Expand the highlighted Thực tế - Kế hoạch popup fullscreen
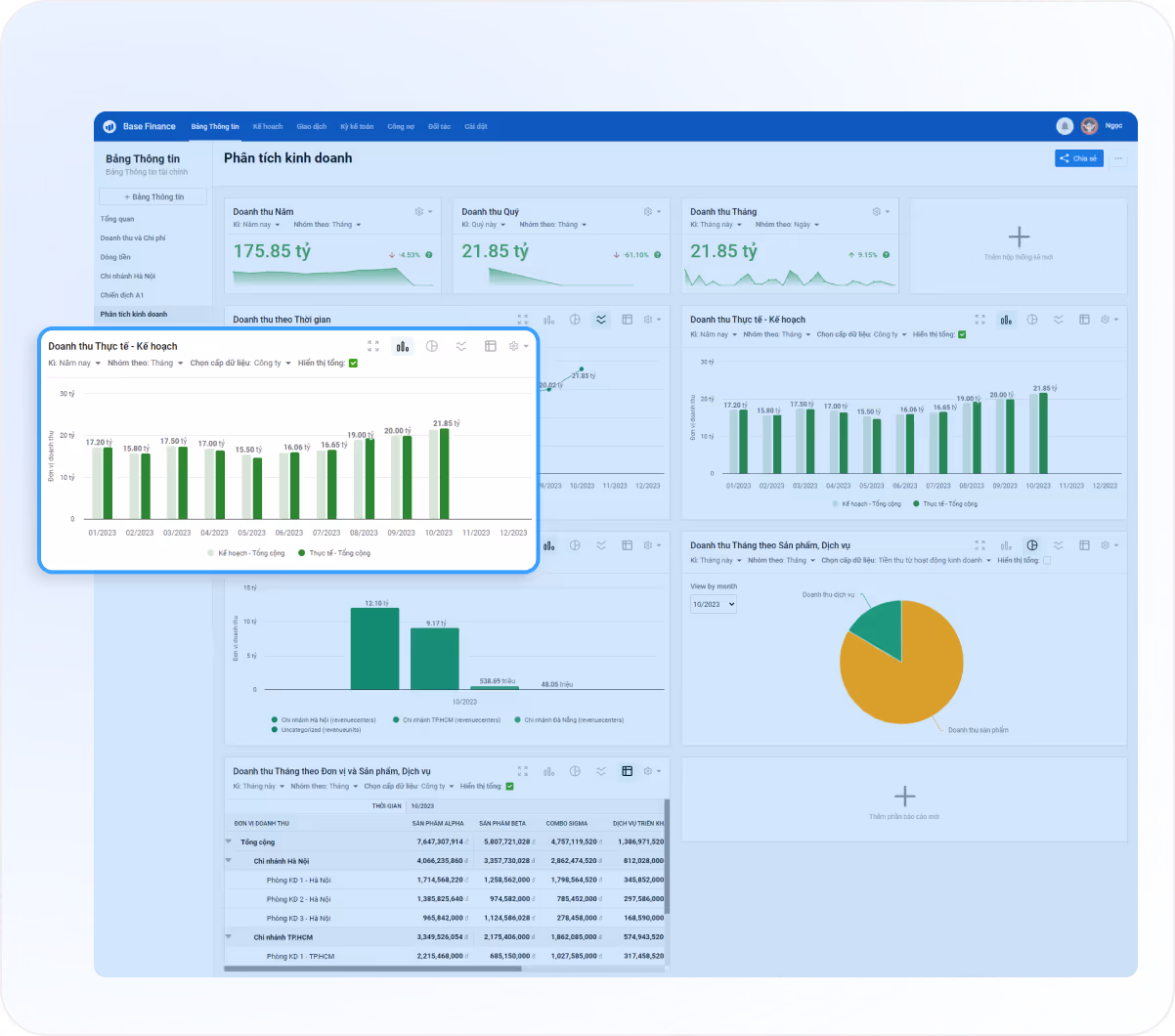This screenshot has height=1036, width=1175. coord(373,346)
